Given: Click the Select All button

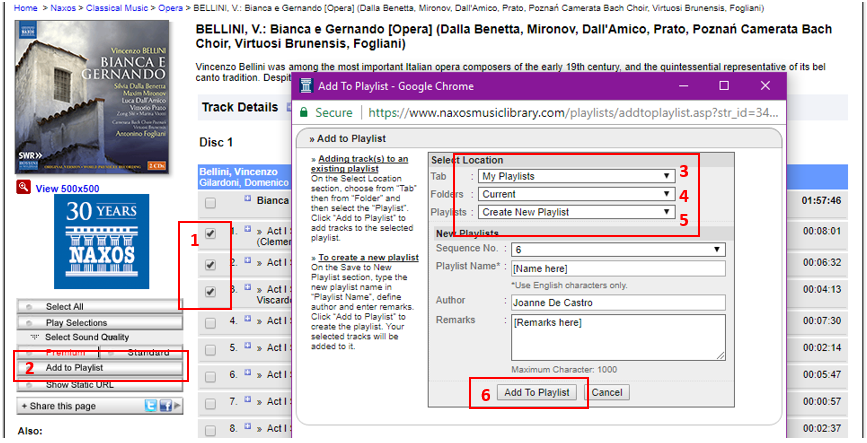Looking at the screenshot, I should tap(100, 306).
